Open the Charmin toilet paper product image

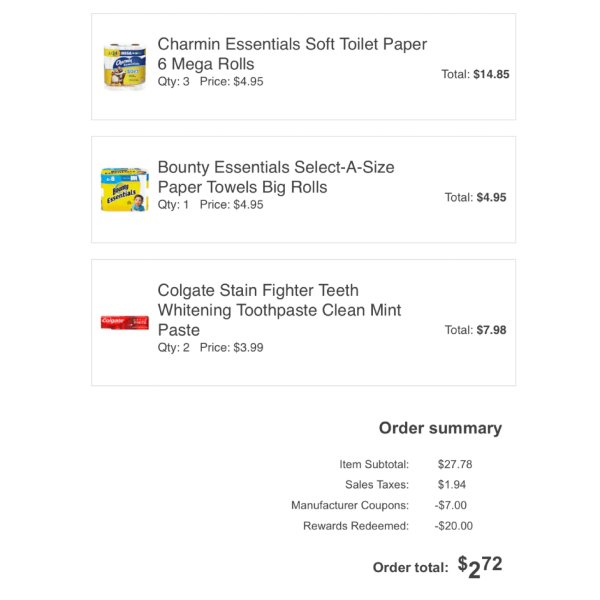pos(125,67)
